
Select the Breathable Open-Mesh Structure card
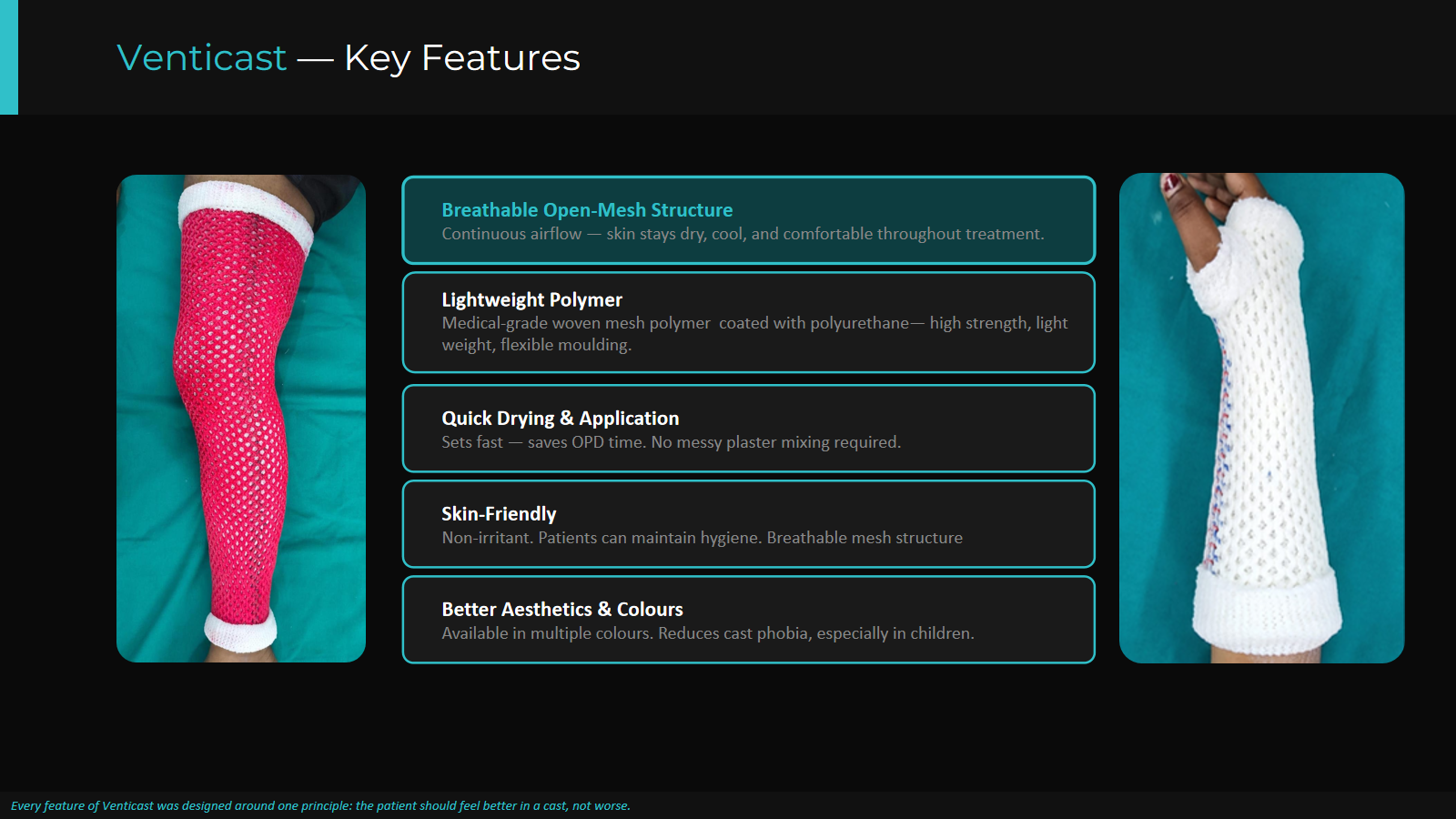(x=749, y=220)
